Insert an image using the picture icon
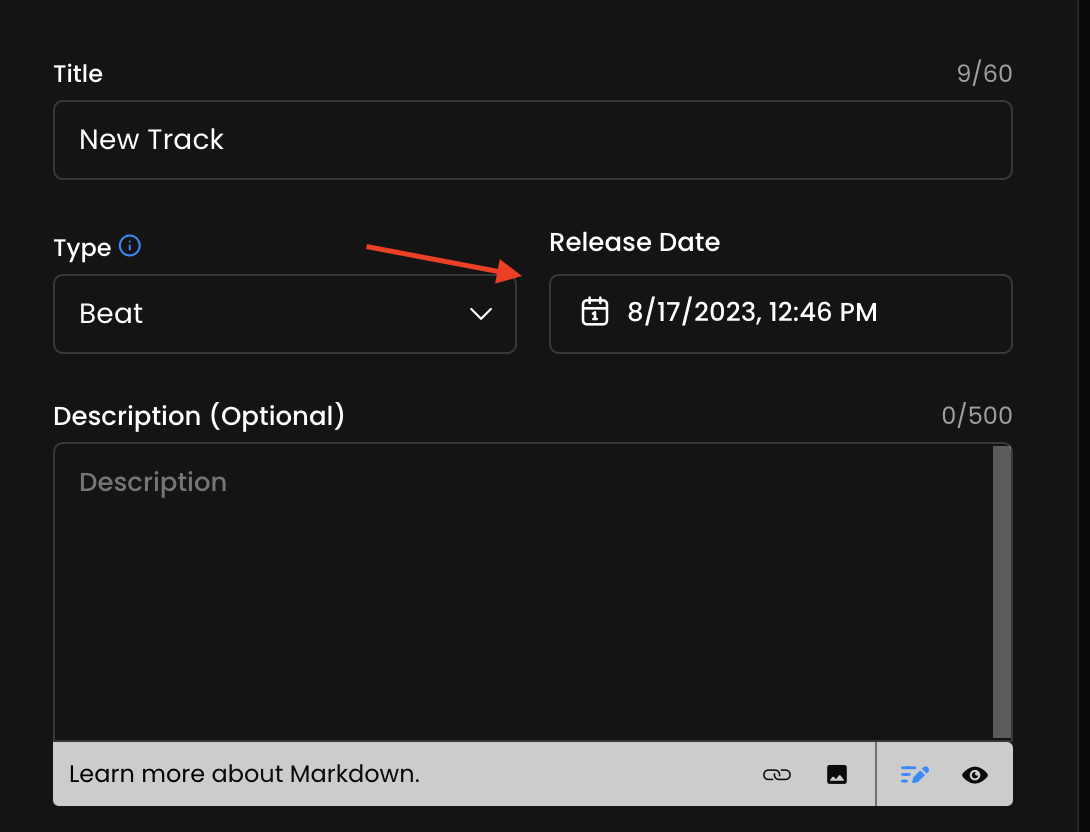Viewport: 1090px width, 832px height. pyautogui.click(x=837, y=774)
